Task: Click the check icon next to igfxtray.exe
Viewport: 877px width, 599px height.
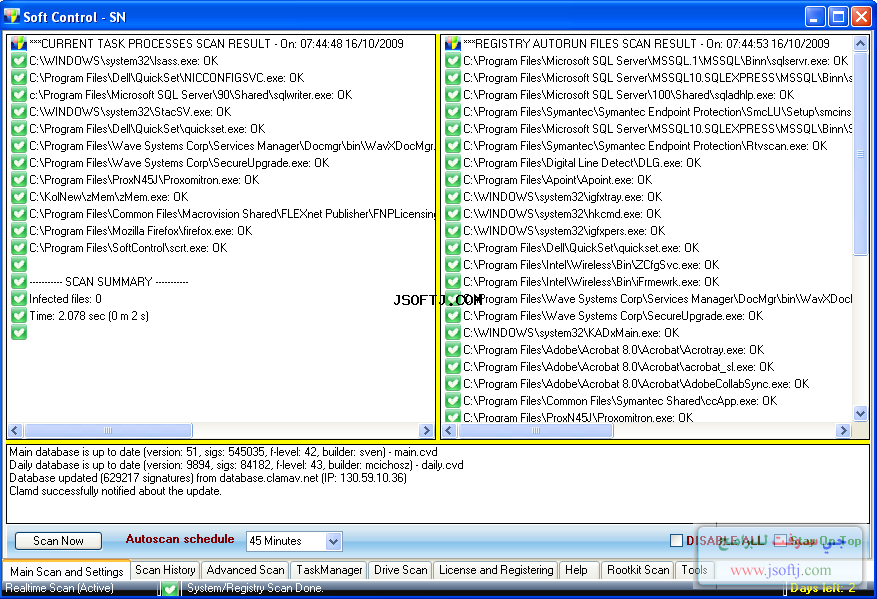Action: coord(452,197)
